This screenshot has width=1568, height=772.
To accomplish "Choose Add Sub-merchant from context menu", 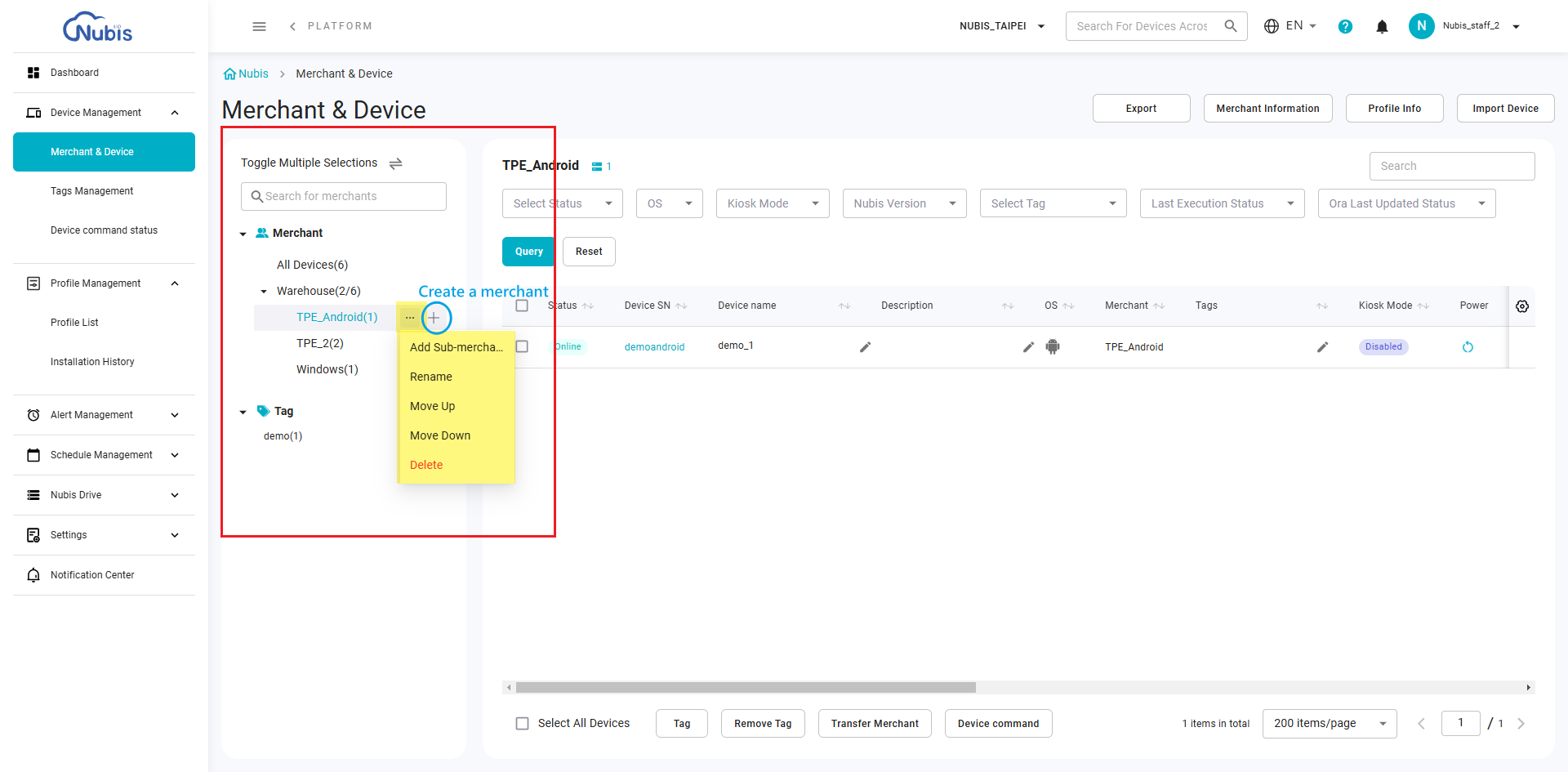I will tap(457, 347).
